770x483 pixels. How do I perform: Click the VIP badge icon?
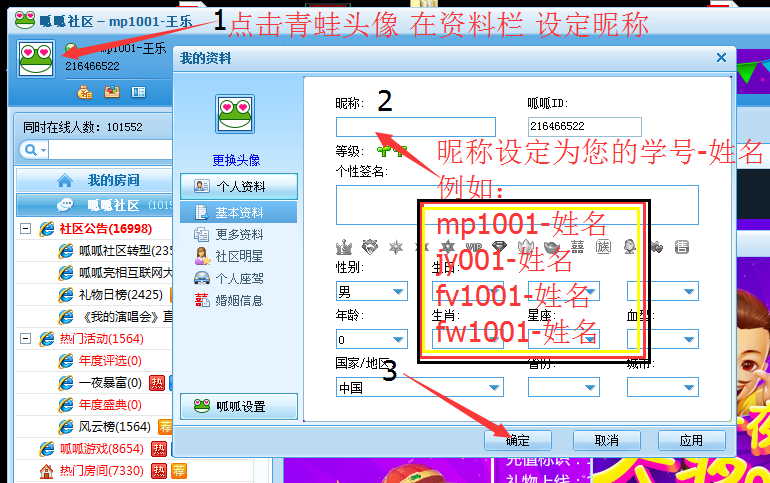(x=473, y=246)
